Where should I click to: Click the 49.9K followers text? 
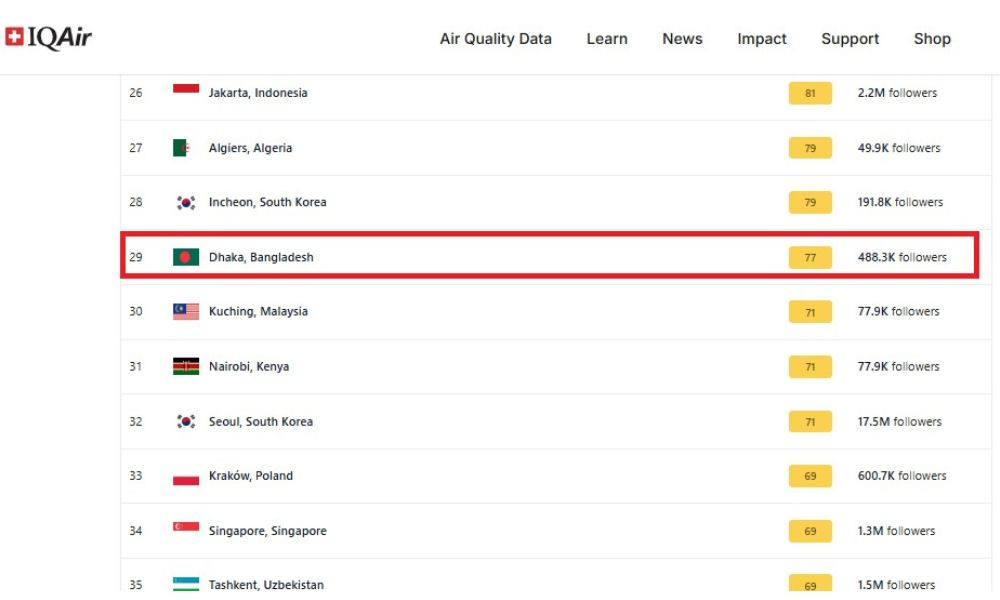click(x=899, y=148)
